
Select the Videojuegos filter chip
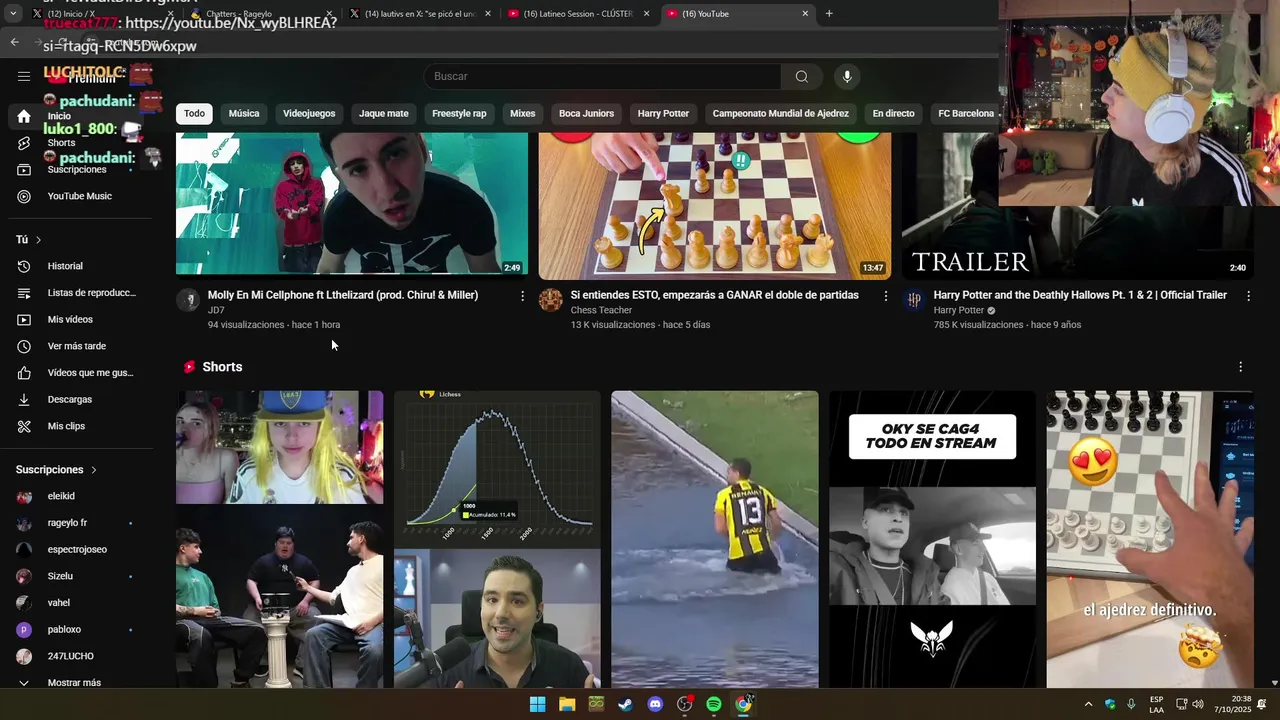(x=309, y=114)
